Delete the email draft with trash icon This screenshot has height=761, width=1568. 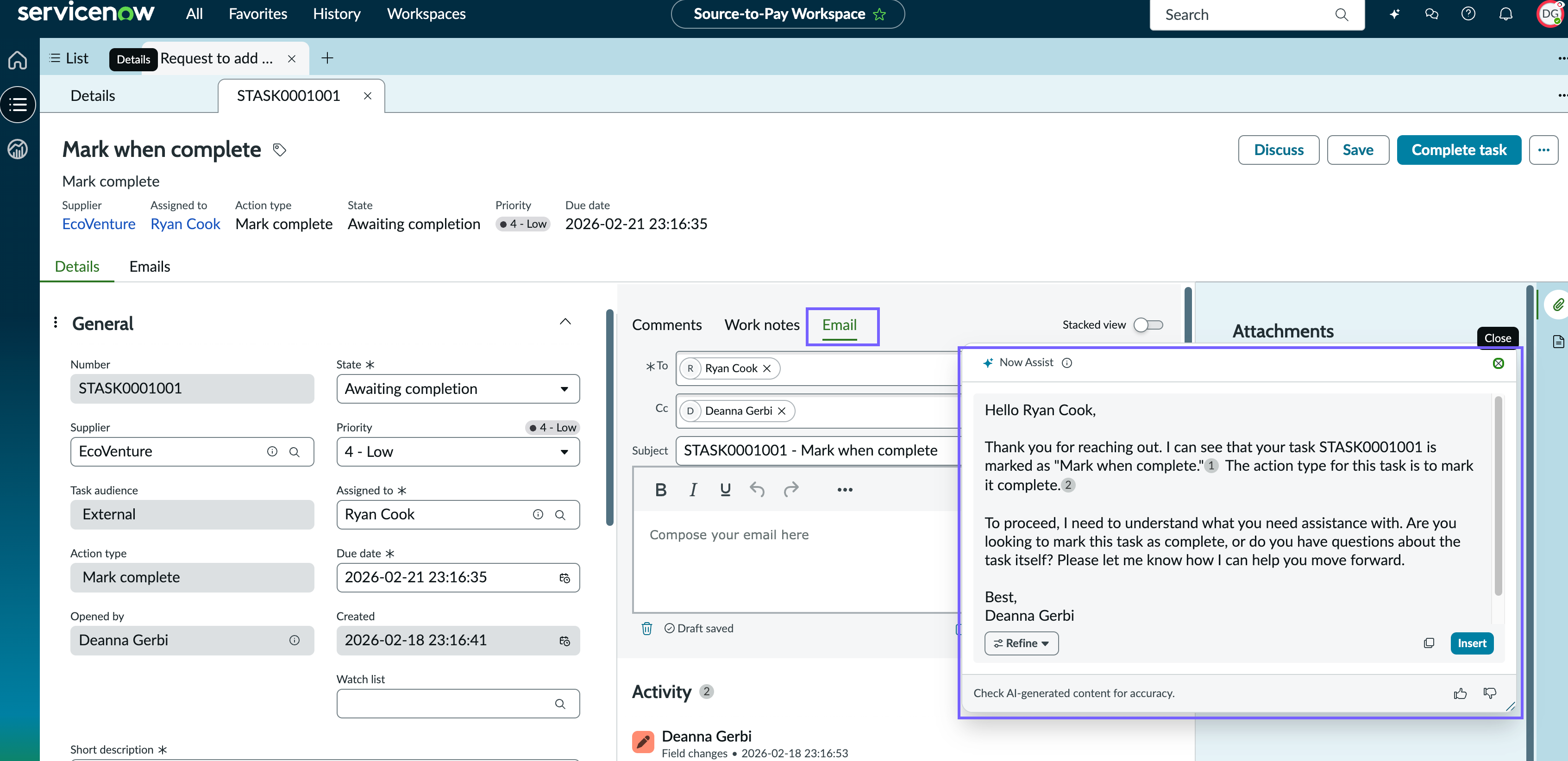646,629
